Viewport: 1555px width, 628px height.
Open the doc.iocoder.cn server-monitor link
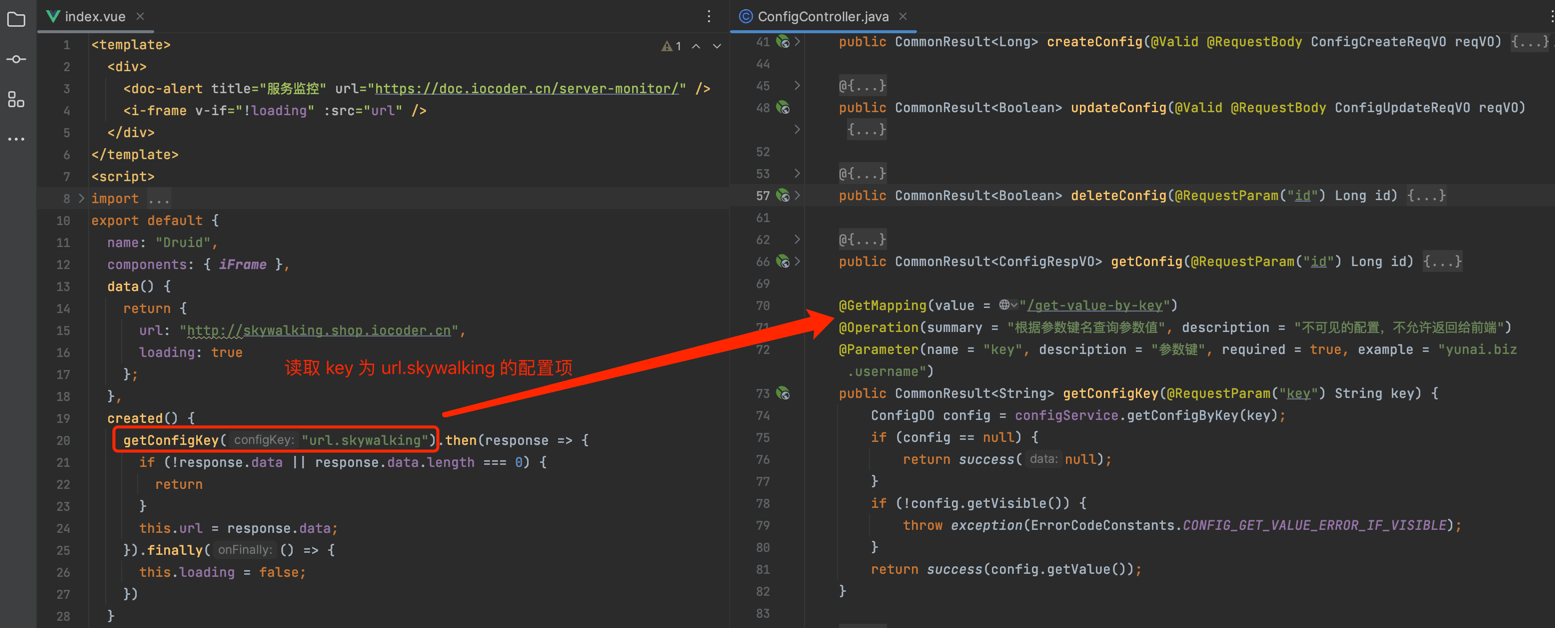click(530, 89)
